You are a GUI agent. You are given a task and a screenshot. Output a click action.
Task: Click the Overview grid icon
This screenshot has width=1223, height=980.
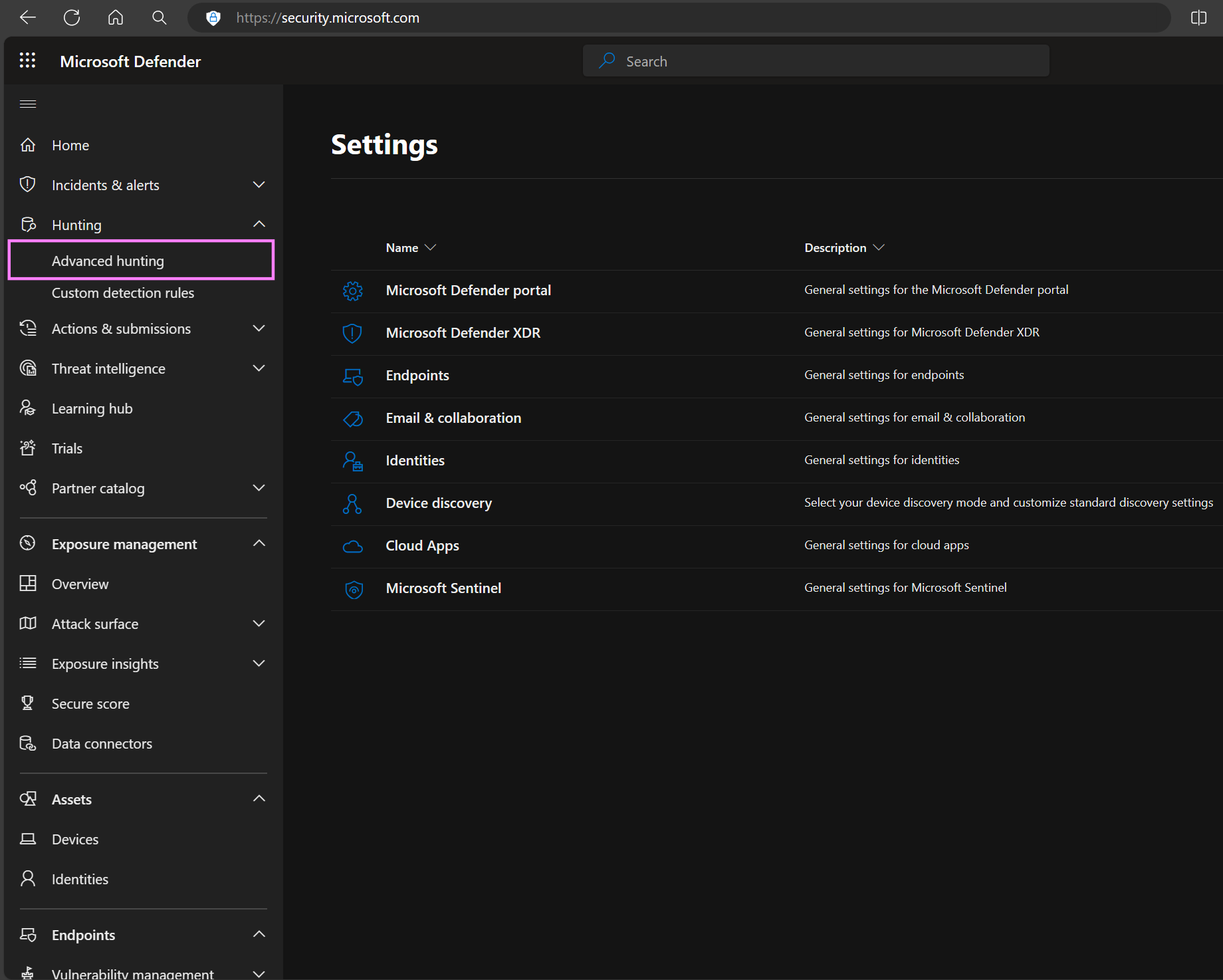28,584
